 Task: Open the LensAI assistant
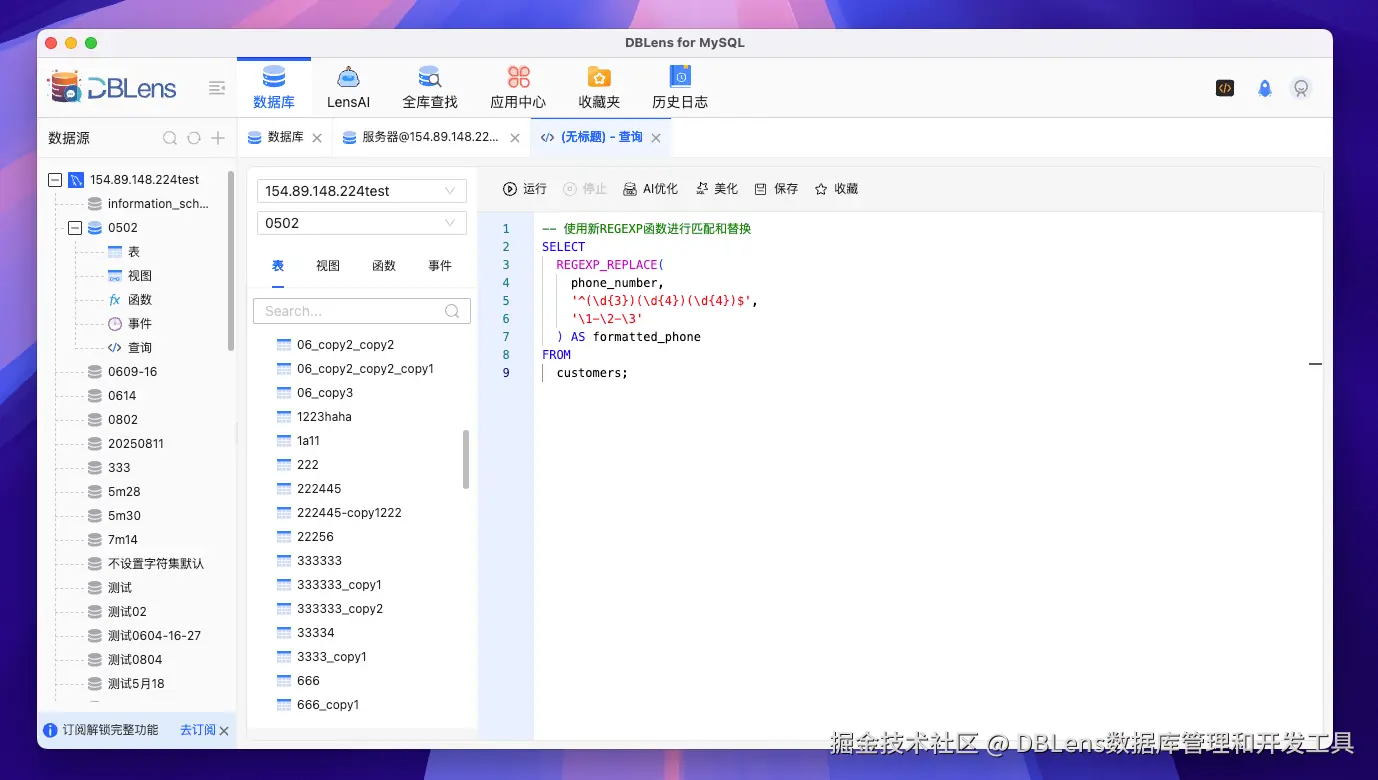point(348,87)
